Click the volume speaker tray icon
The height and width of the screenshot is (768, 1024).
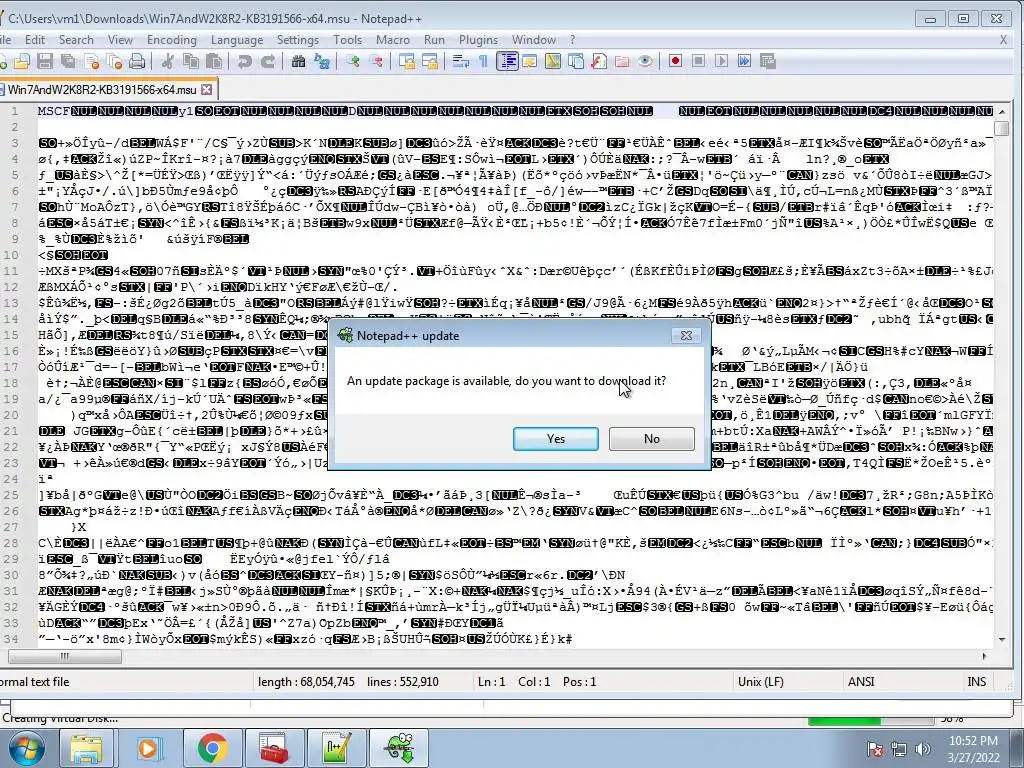point(923,749)
